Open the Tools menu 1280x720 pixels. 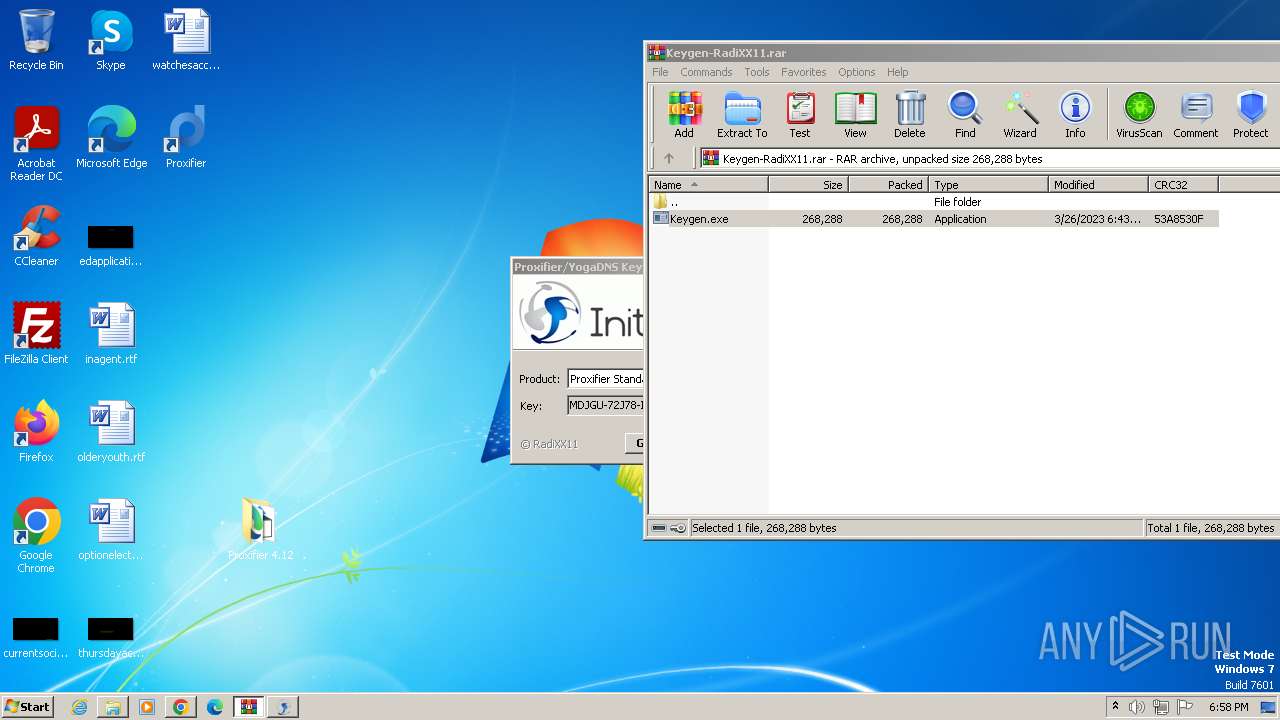[757, 72]
